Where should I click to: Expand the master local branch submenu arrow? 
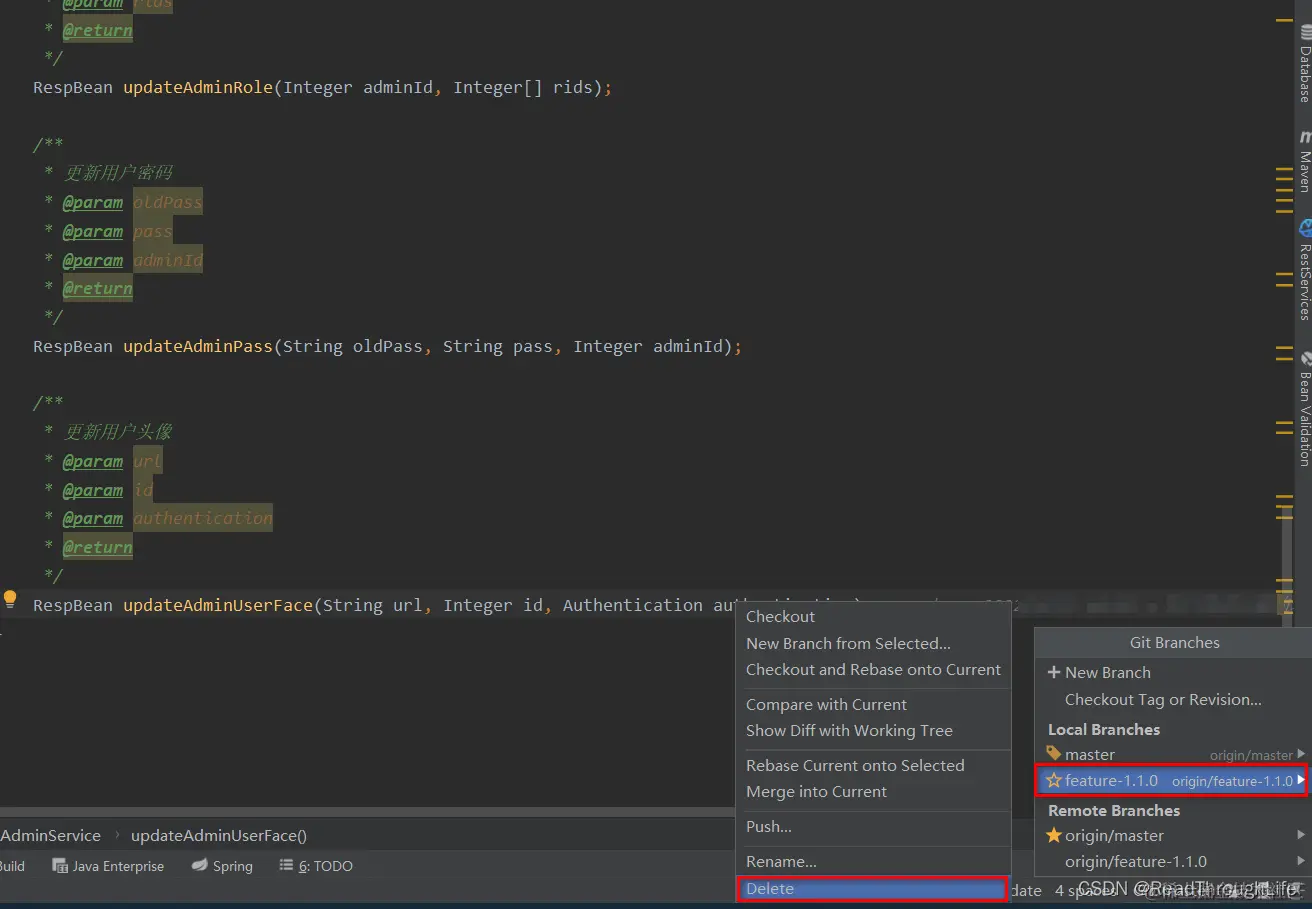[x=1301, y=754]
